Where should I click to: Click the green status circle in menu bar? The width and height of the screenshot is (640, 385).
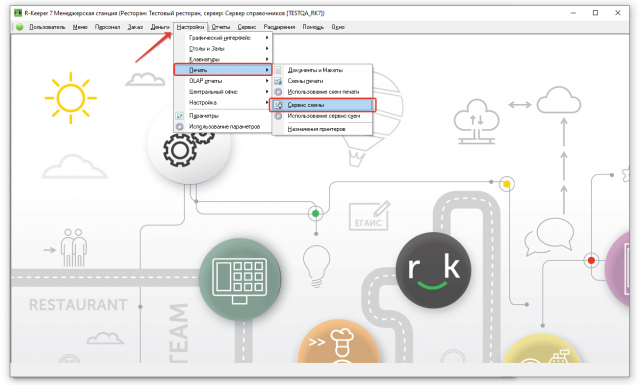click(20, 27)
